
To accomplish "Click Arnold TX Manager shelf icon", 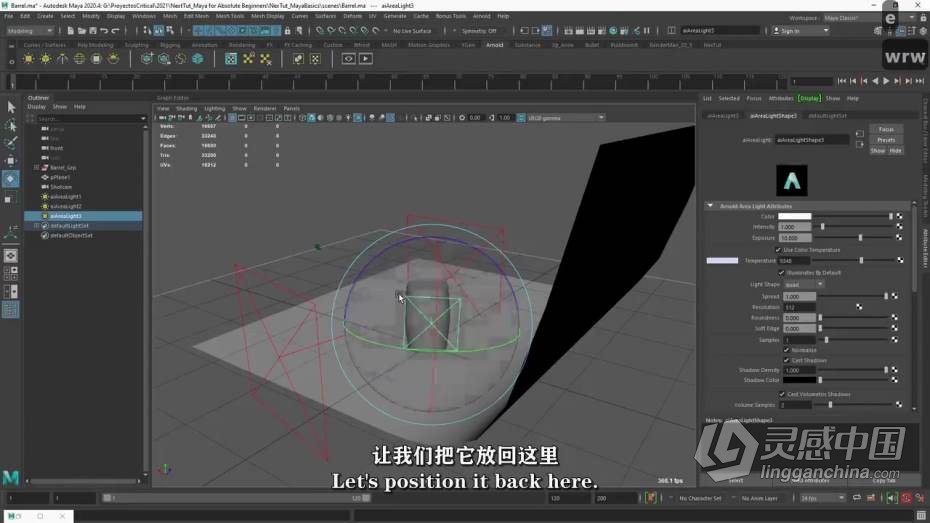I will pos(231,59).
